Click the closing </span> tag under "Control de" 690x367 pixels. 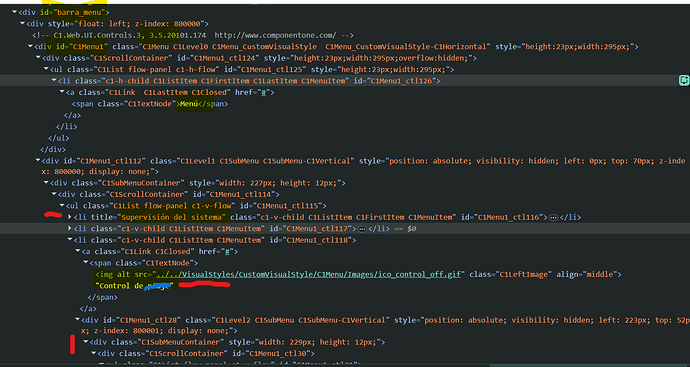(x=103, y=297)
